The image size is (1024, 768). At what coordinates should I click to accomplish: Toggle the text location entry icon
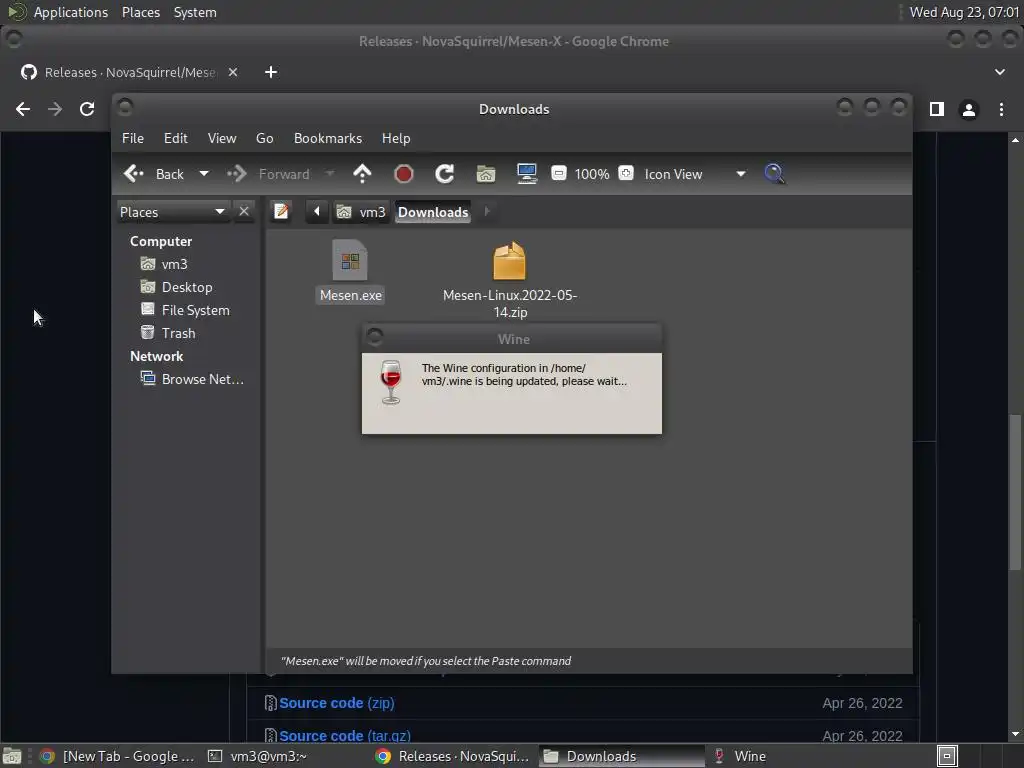point(281,212)
